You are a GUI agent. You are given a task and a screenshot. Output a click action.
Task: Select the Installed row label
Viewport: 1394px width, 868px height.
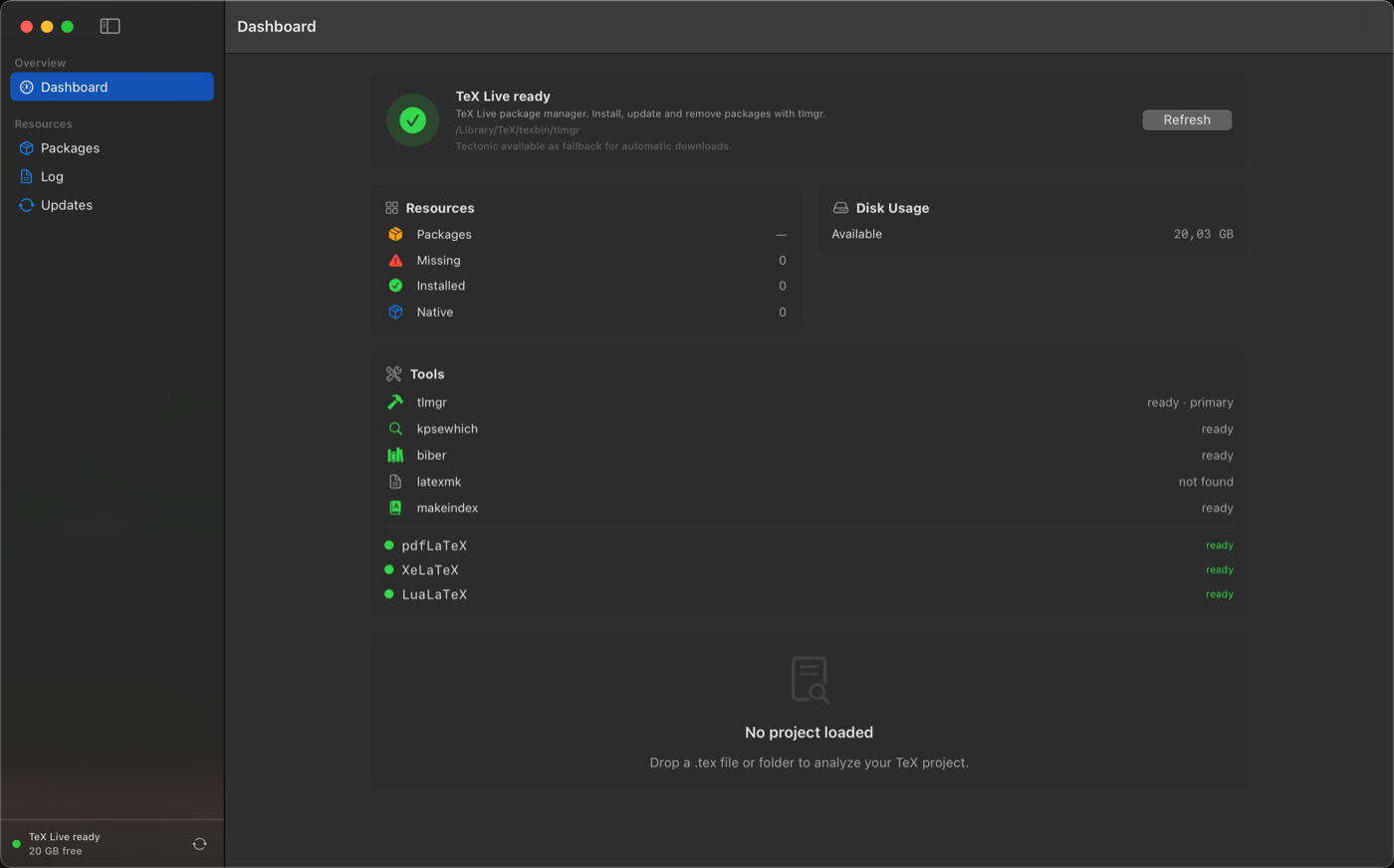[x=441, y=286]
